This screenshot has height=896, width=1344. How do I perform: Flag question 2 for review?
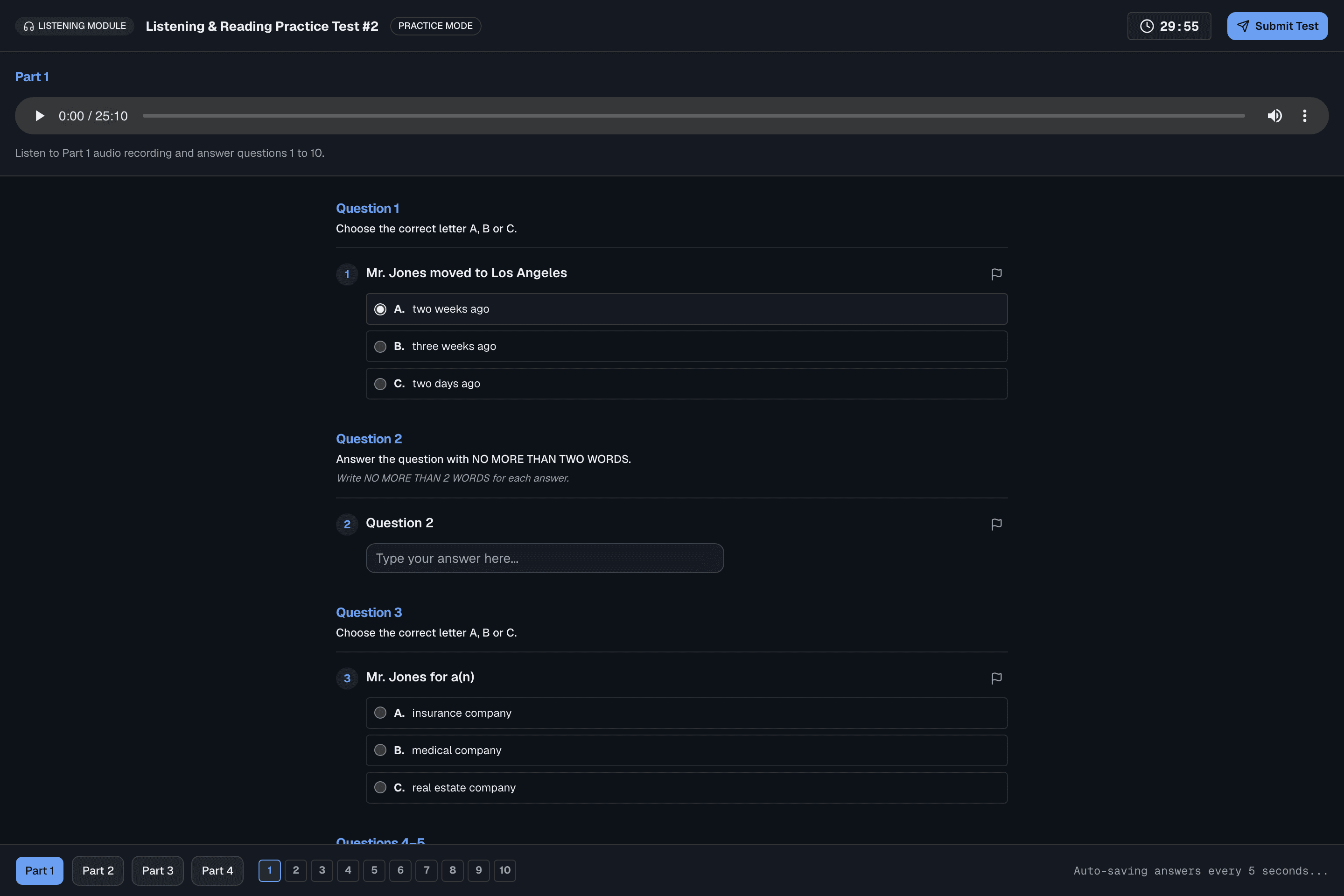[996, 525]
